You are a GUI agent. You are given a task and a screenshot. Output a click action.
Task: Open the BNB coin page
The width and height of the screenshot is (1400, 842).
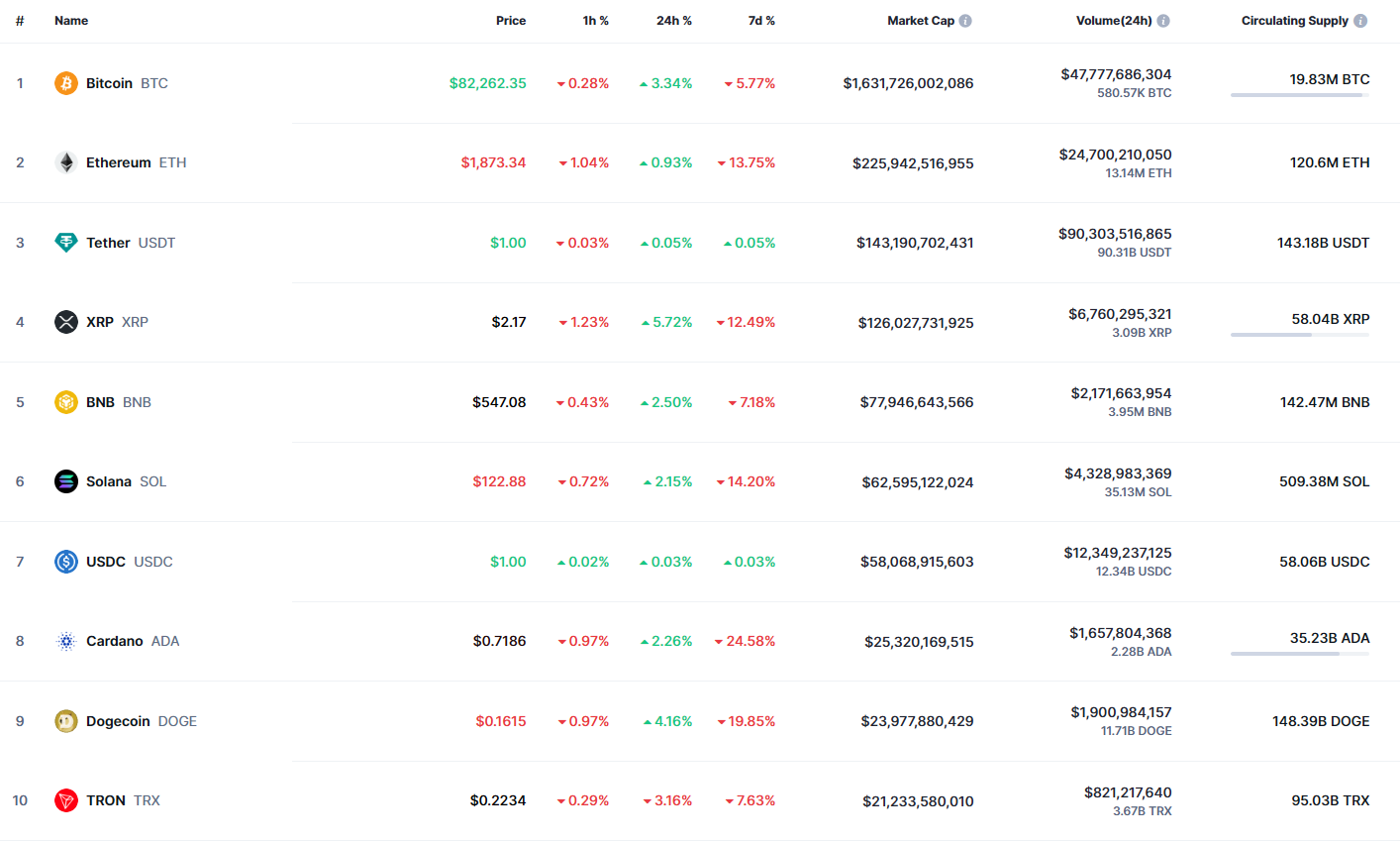119,402
